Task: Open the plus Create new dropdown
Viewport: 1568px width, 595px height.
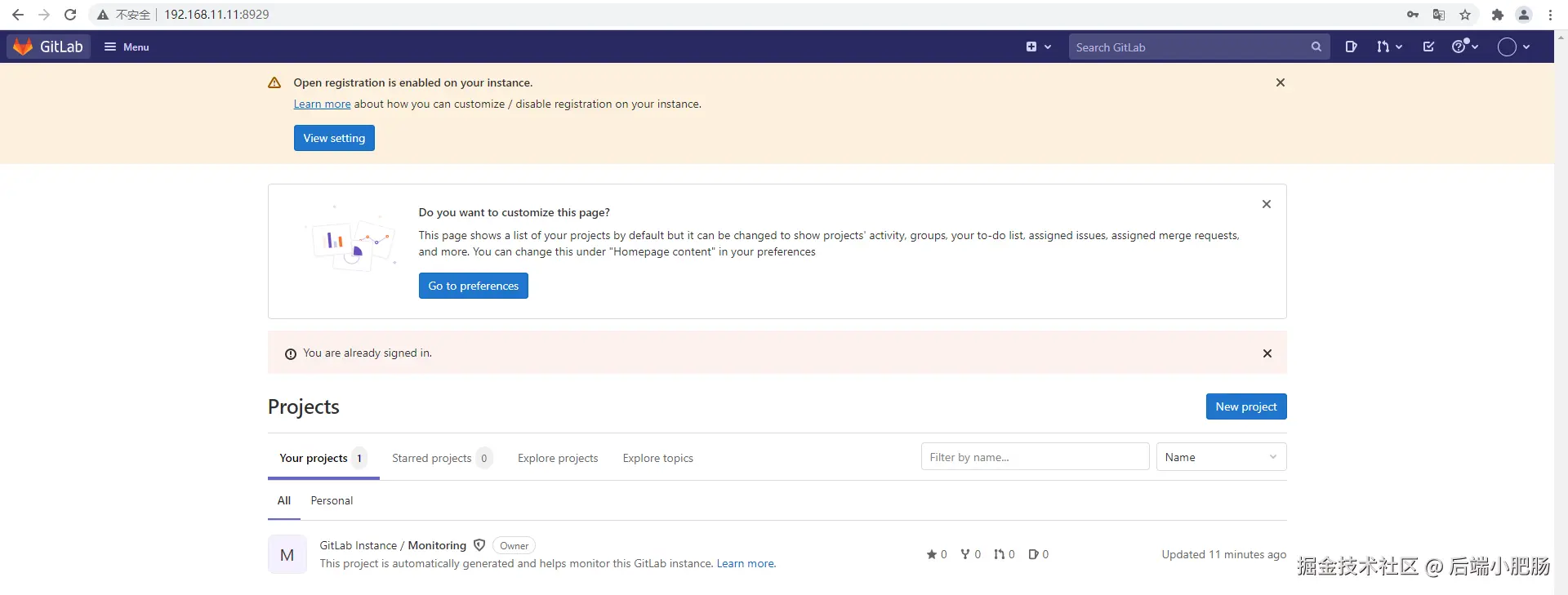Action: coord(1039,47)
